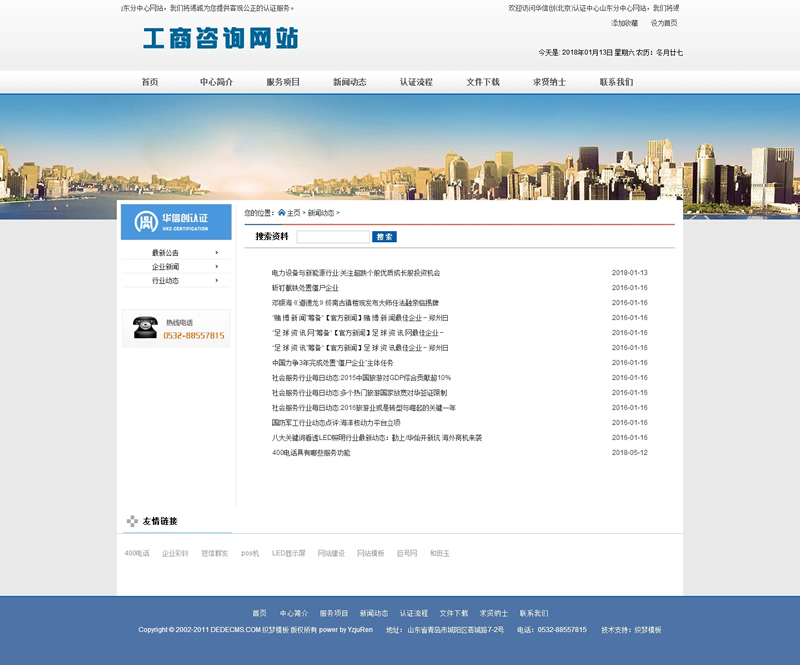Viewport: 800px width, 665px height.
Task: Click the LED显示屏 friendly link
Action: point(288,553)
